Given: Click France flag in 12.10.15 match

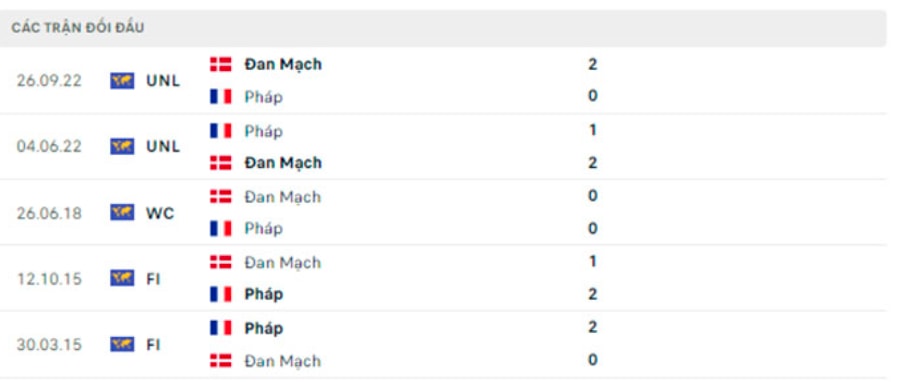Looking at the screenshot, I should pos(220,294).
